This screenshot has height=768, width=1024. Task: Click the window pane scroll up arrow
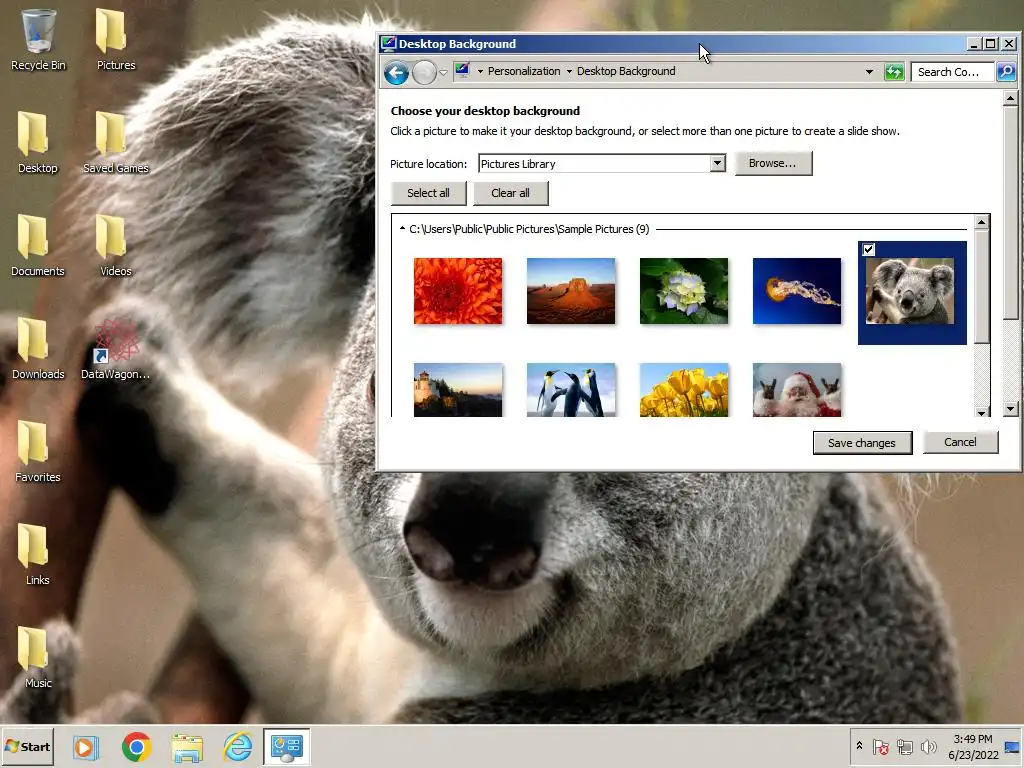(1010, 99)
